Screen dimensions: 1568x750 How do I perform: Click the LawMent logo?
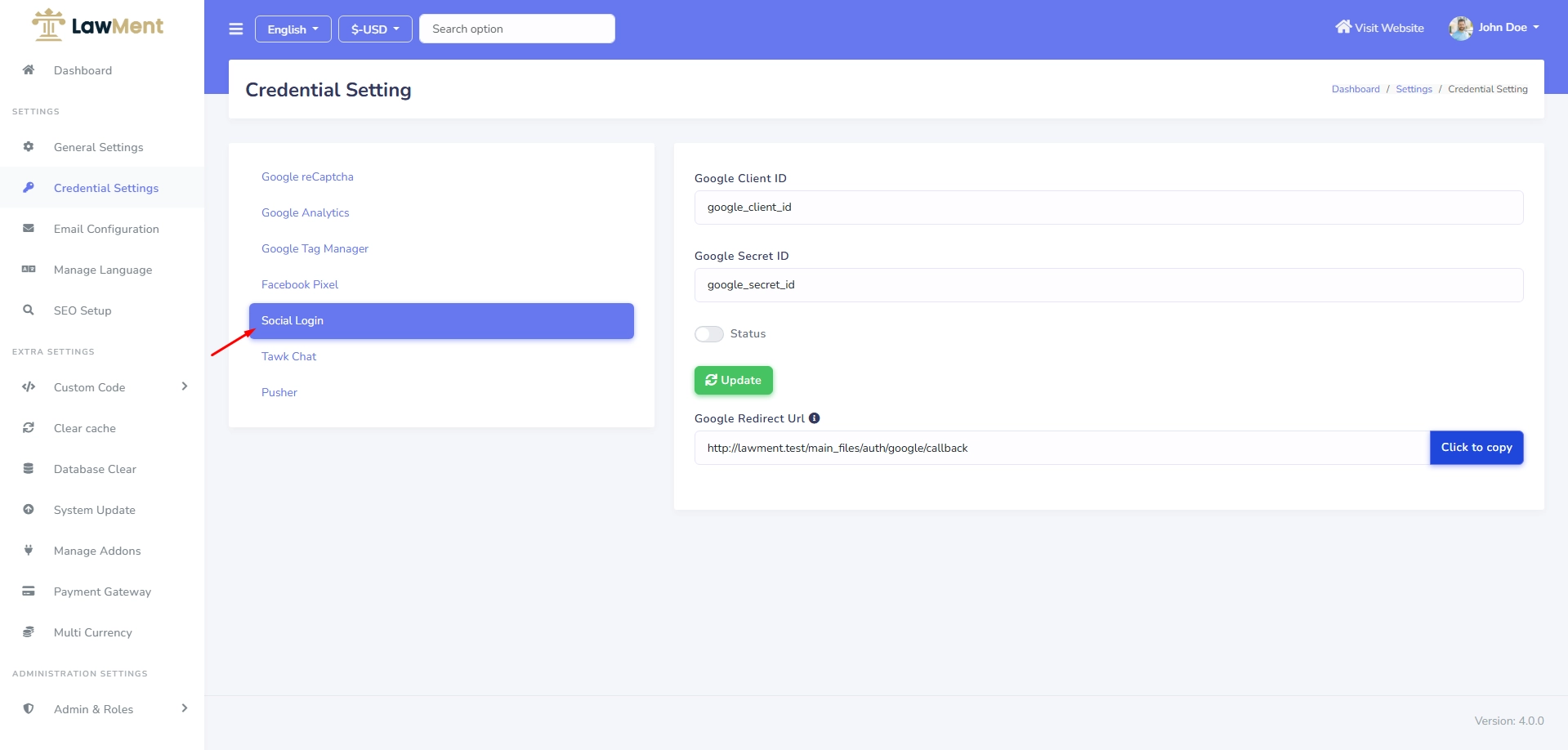[x=98, y=25]
